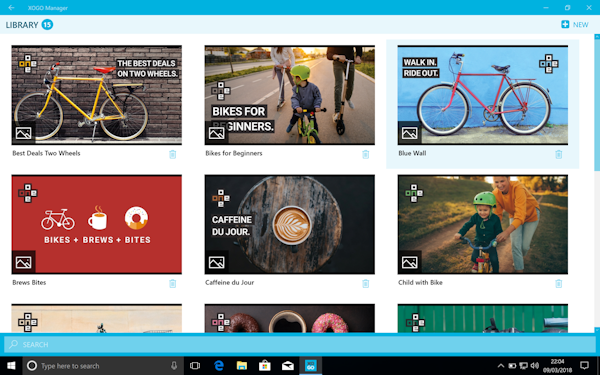Delete the Best Deals Two Wheels item

click(173, 154)
